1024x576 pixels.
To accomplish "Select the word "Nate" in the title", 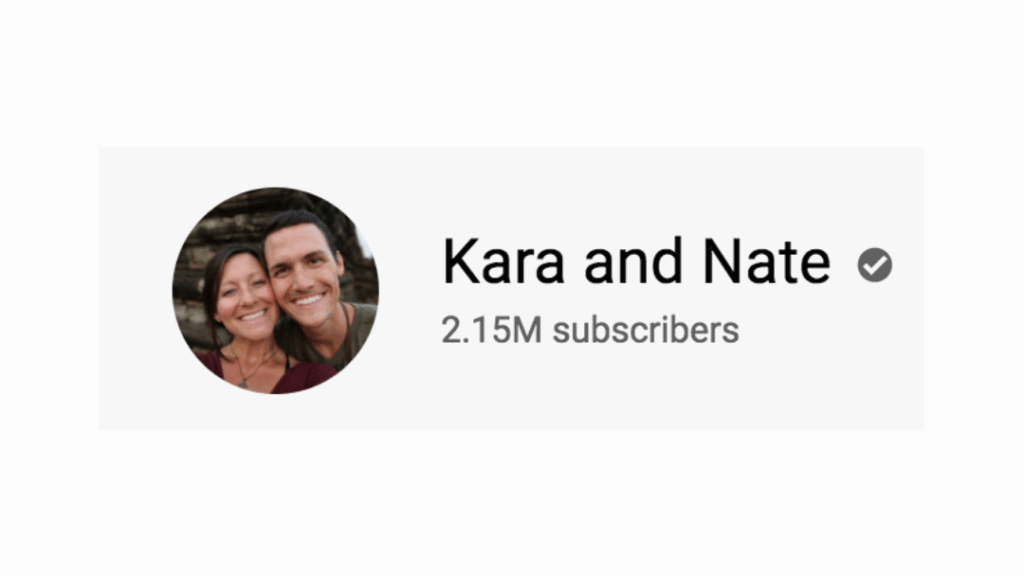I will pos(766,262).
